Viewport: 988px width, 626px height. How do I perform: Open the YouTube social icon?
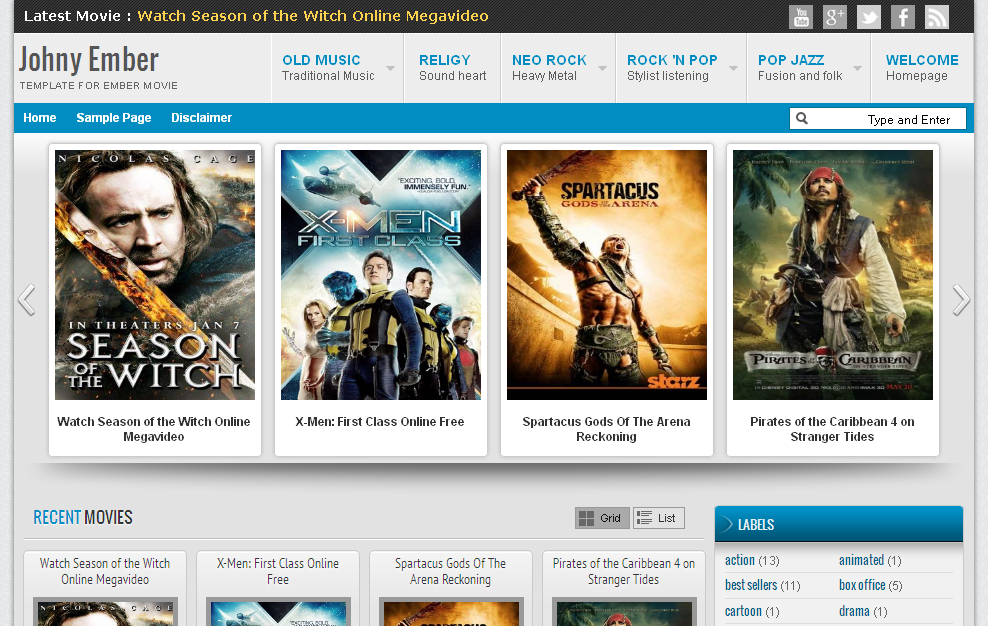(801, 17)
